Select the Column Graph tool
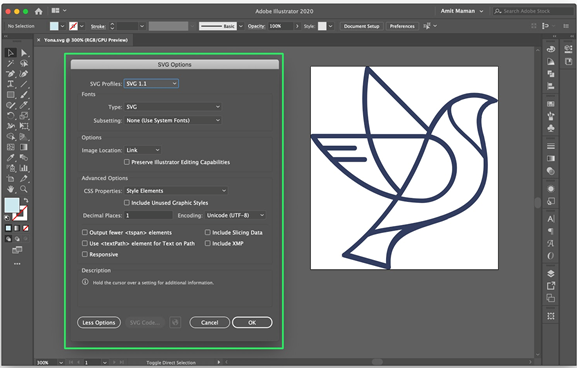 [x=24, y=168]
